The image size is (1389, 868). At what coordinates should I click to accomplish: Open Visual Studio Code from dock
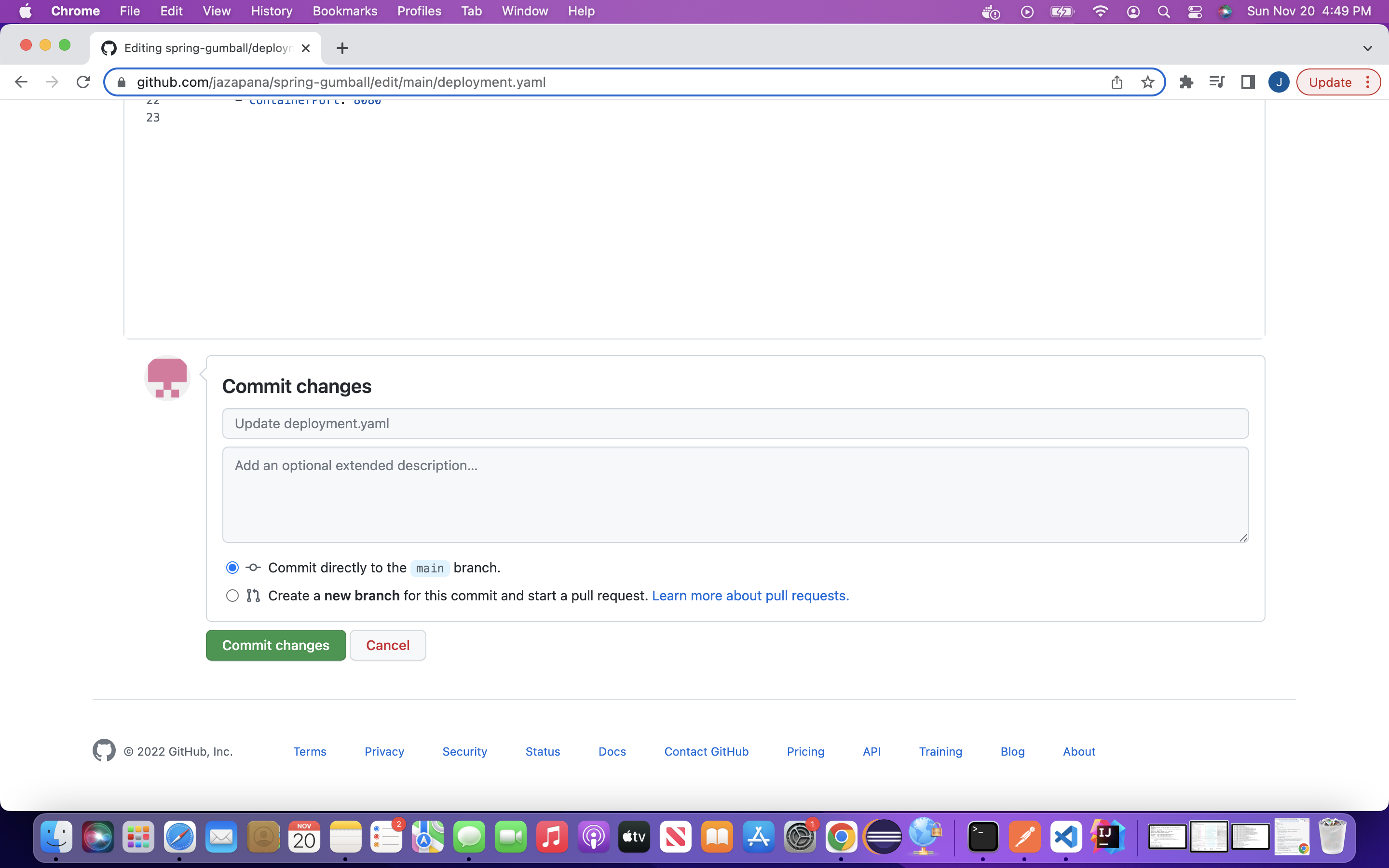pyautogui.click(x=1065, y=837)
